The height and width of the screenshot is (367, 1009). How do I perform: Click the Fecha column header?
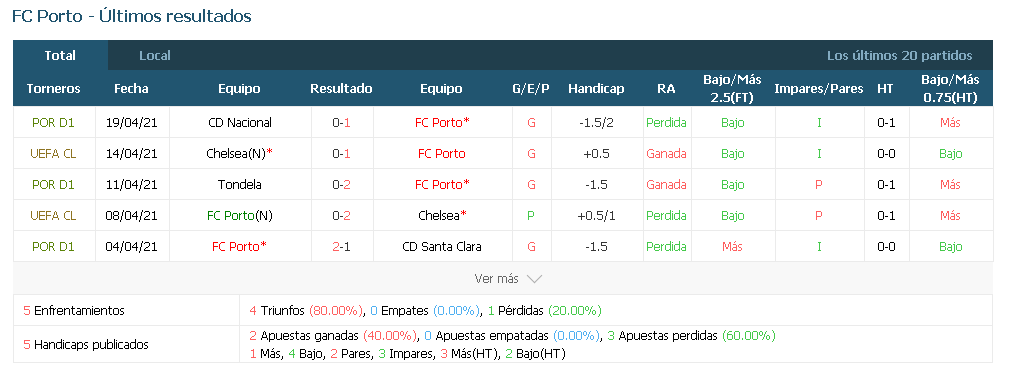pyautogui.click(x=131, y=89)
